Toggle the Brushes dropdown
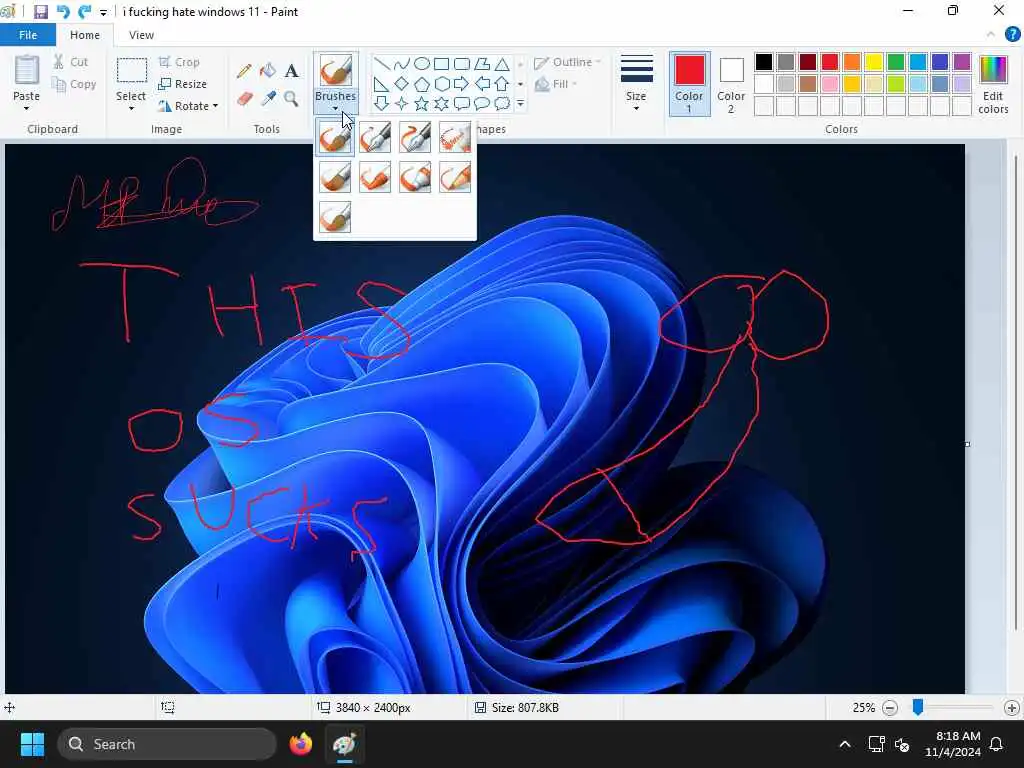Image resolution: width=1024 pixels, height=768 pixels. [335, 101]
